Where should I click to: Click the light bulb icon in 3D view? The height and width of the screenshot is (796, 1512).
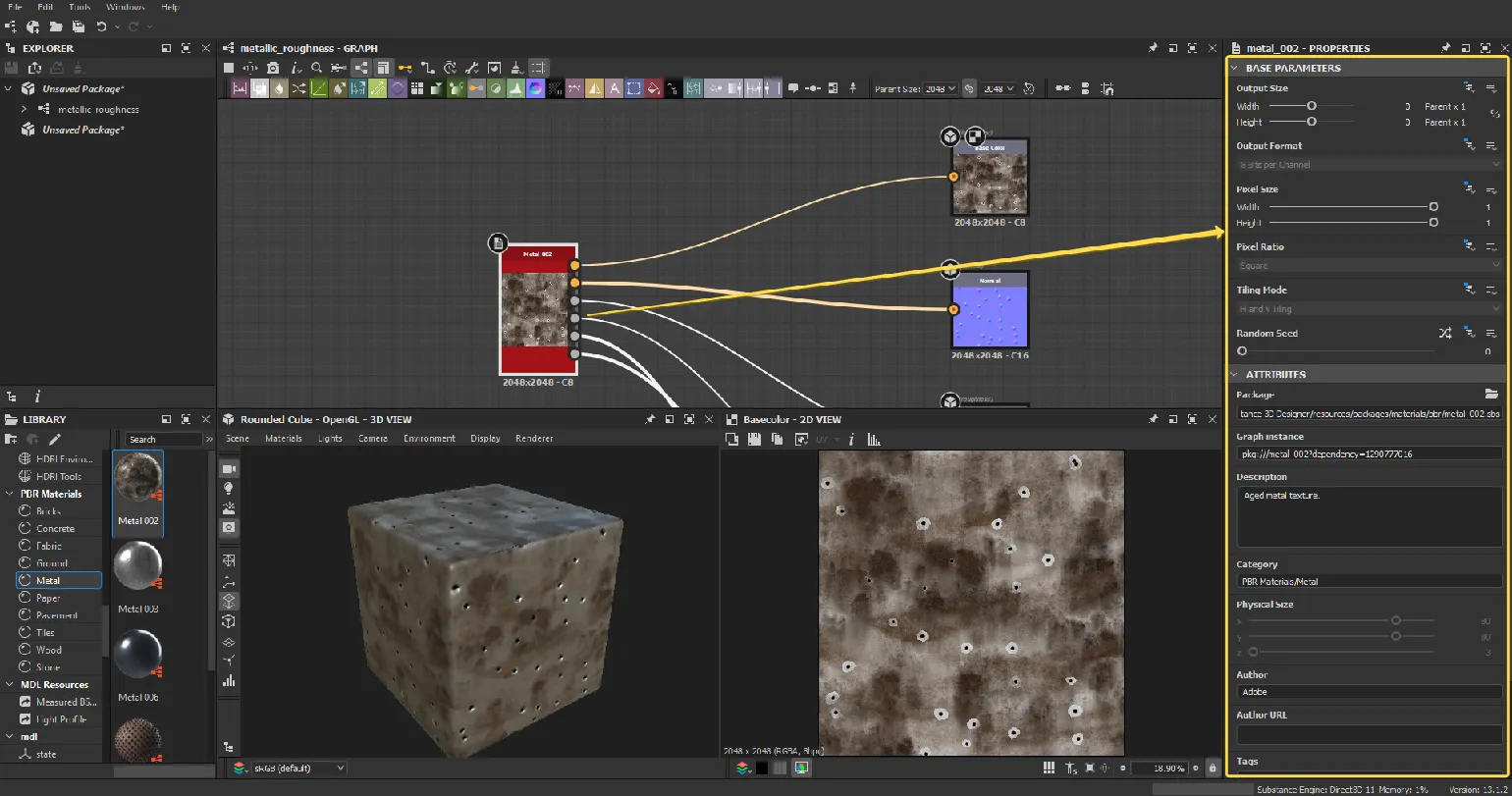coord(229,488)
